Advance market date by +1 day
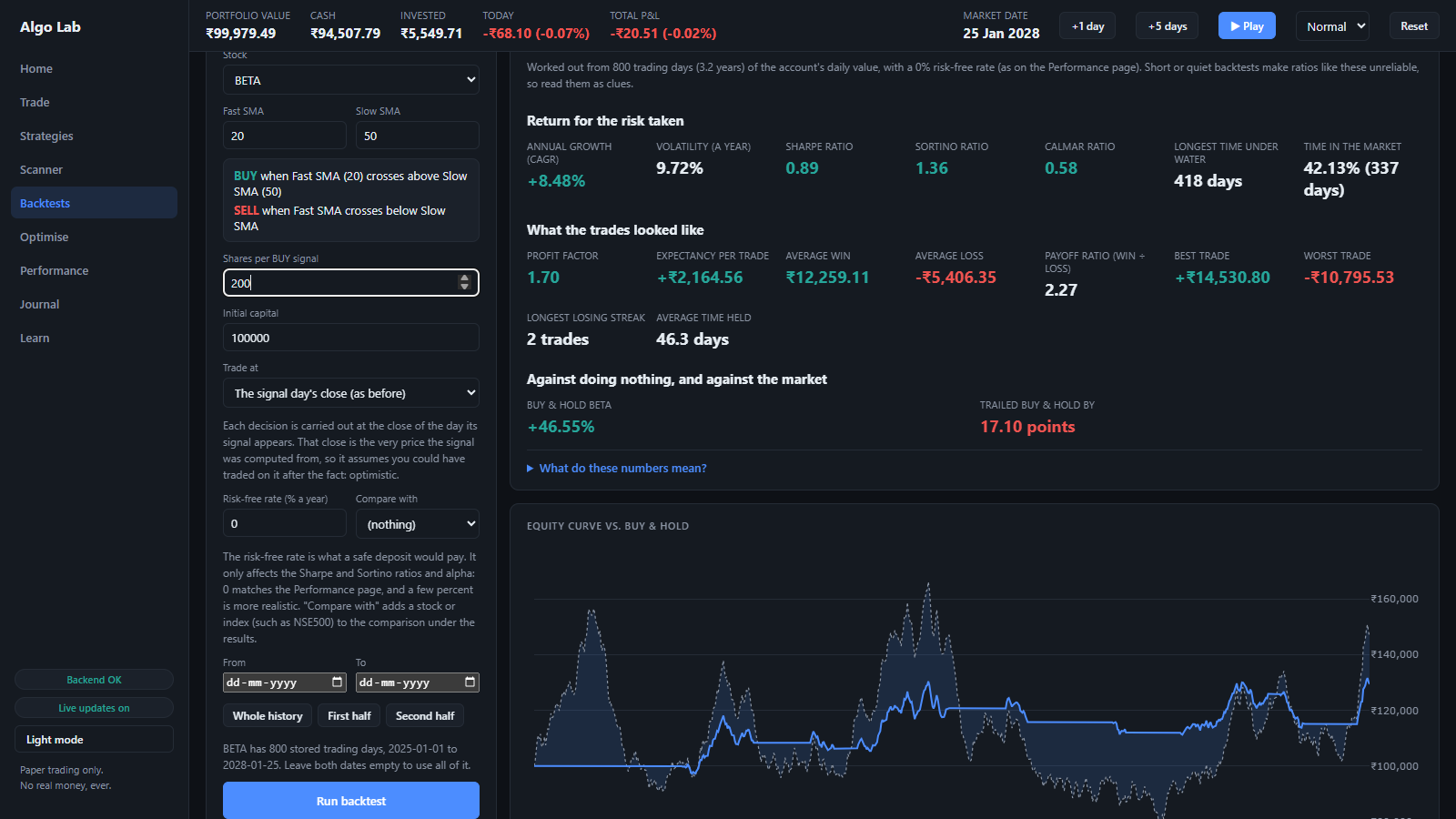Screen dimensions: 1456x819 click(1087, 26)
